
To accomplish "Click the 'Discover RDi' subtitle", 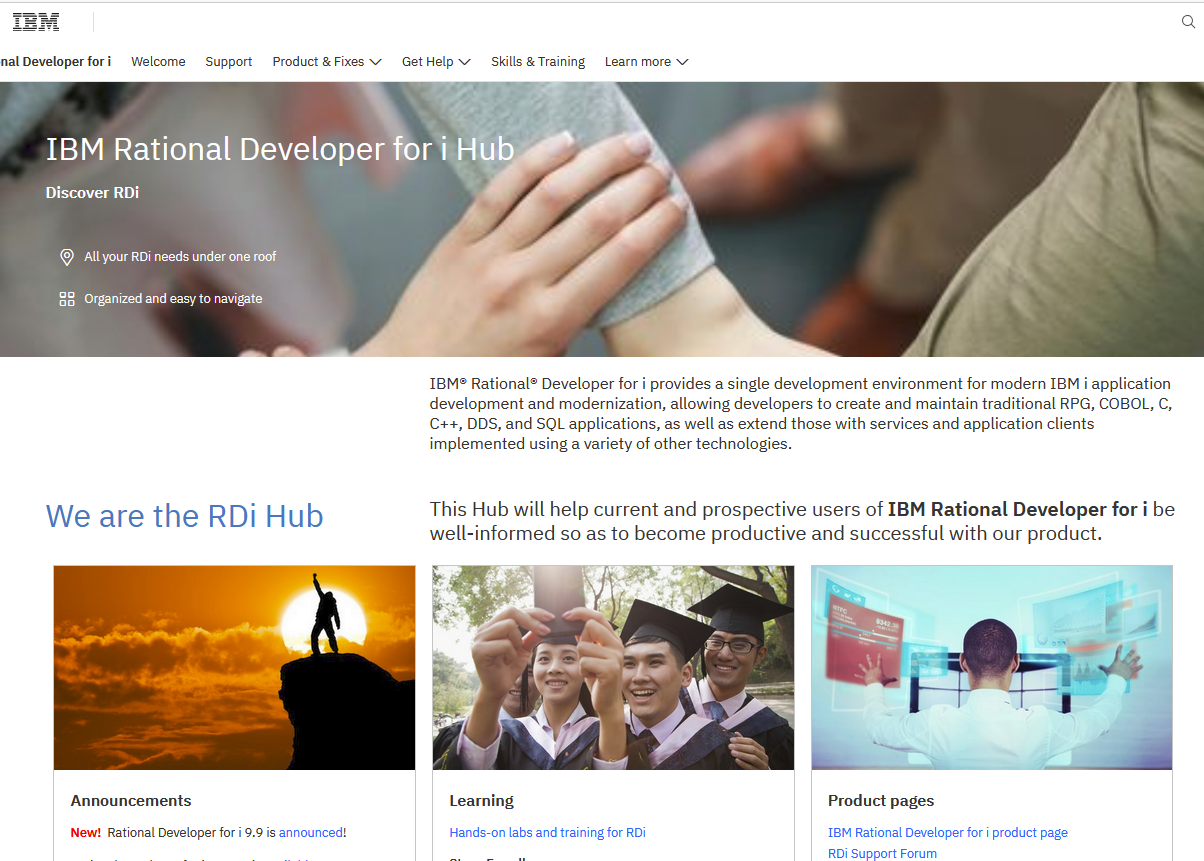I will 92,193.
